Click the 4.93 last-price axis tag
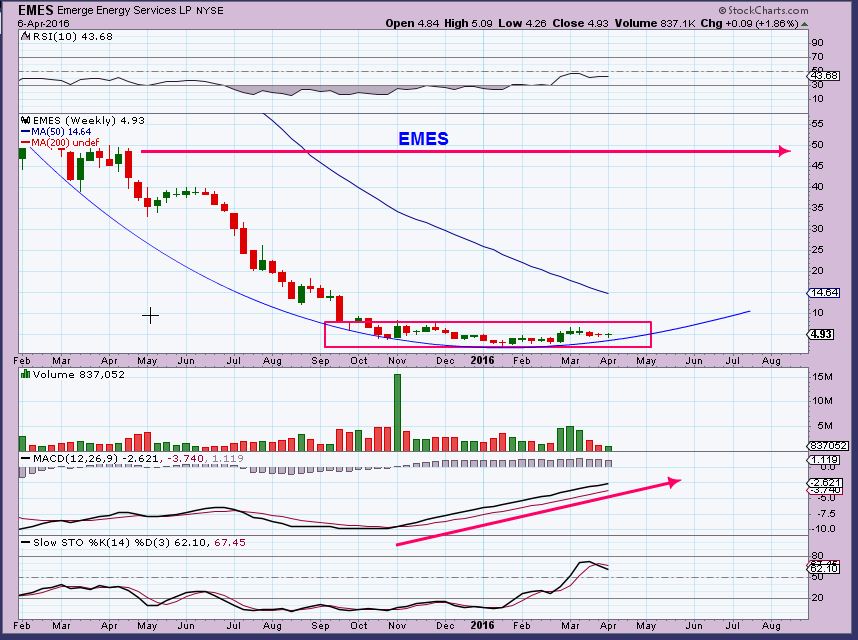 pyautogui.click(x=821, y=334)
